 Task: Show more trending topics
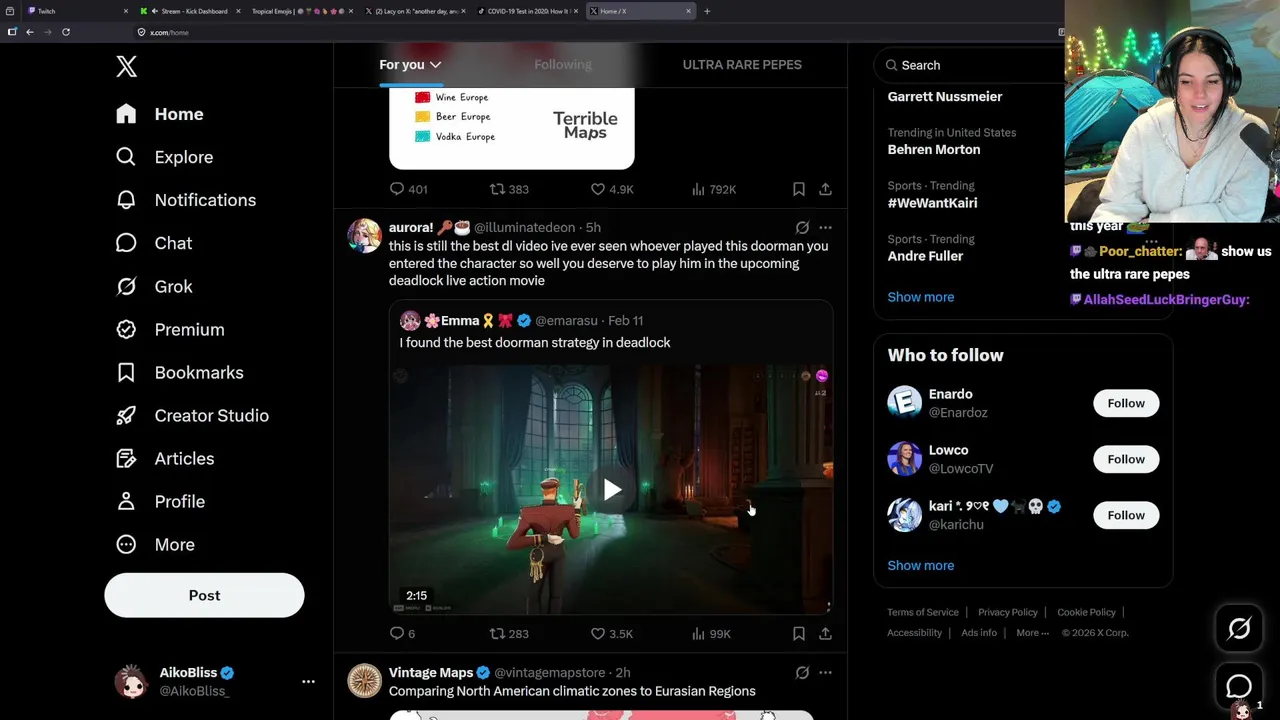coord(921,297)
